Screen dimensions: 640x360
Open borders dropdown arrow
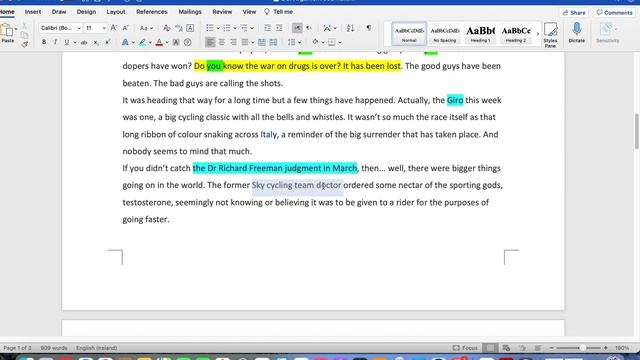(340, 42)
